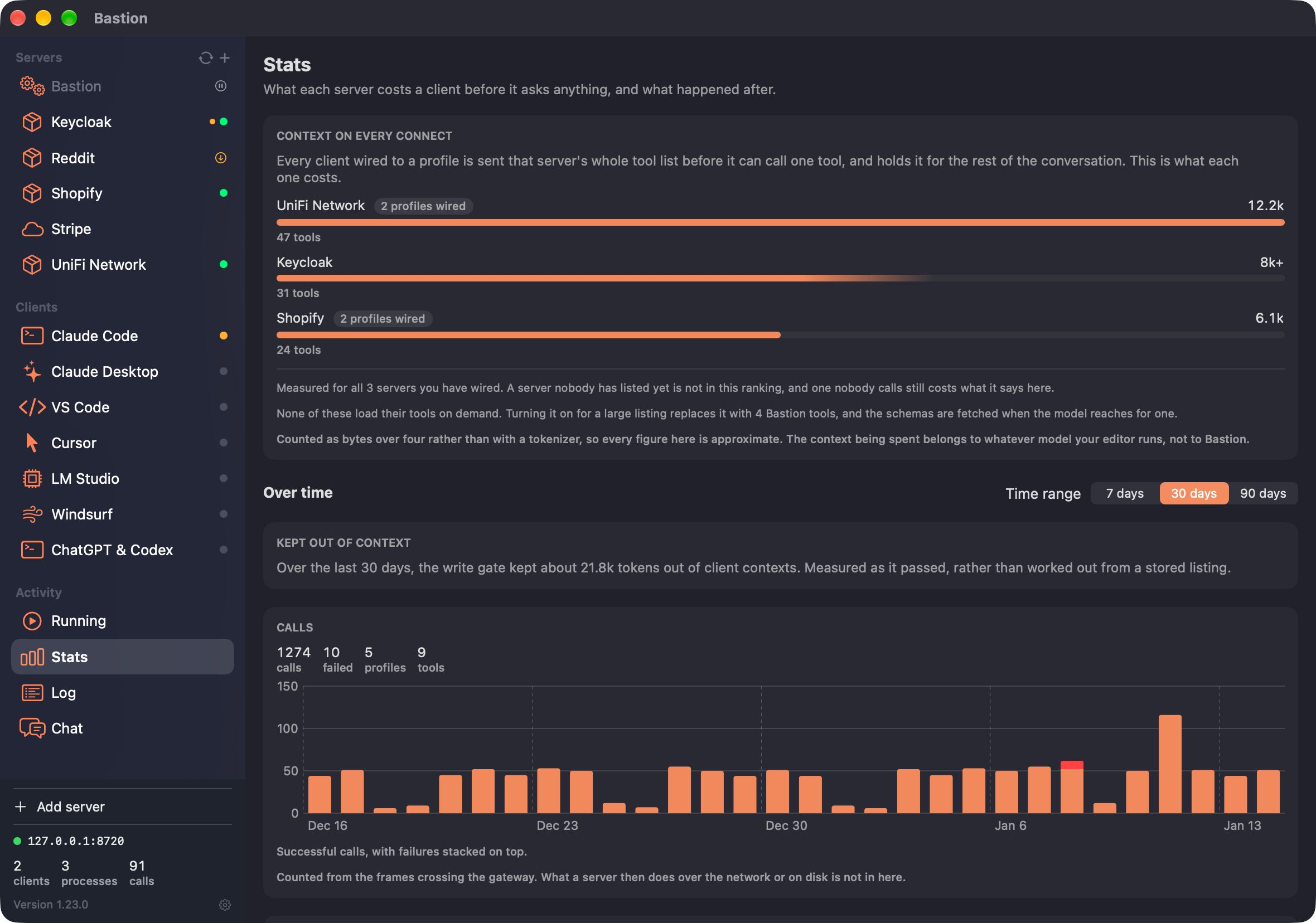Click the Version 1.23.0 text
The image size is (1316, 923).
[50, 905]
